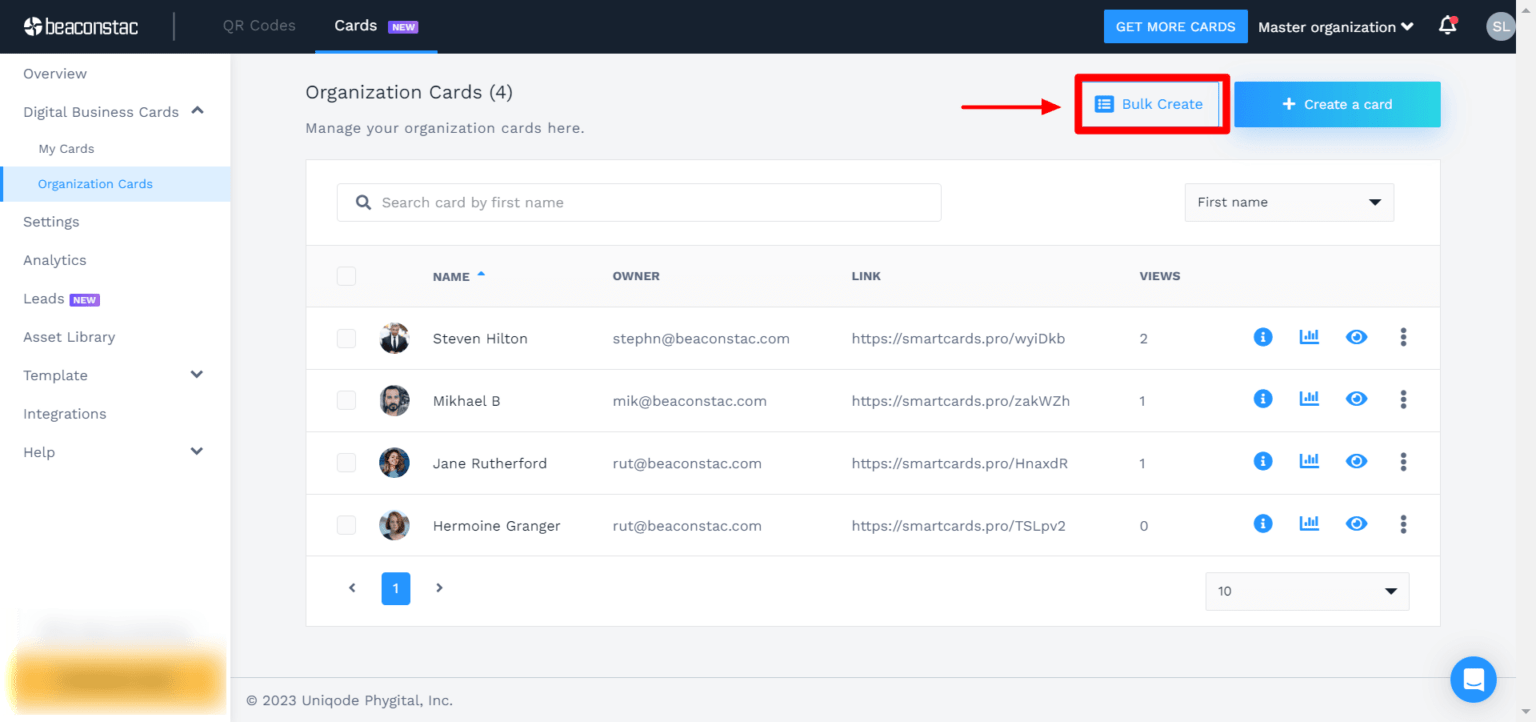This screenshot has width=1536, height=722.
Task: Show info for Steven Hilton's card
Action: tap(1263, 337)
